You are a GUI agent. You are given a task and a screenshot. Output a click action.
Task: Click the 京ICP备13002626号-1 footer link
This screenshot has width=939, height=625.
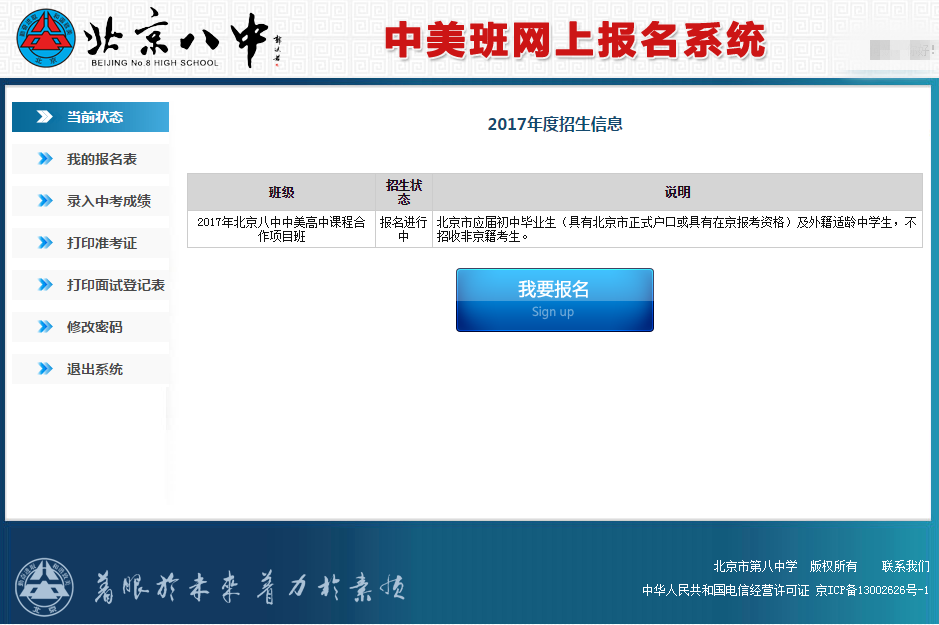point(872,591)
